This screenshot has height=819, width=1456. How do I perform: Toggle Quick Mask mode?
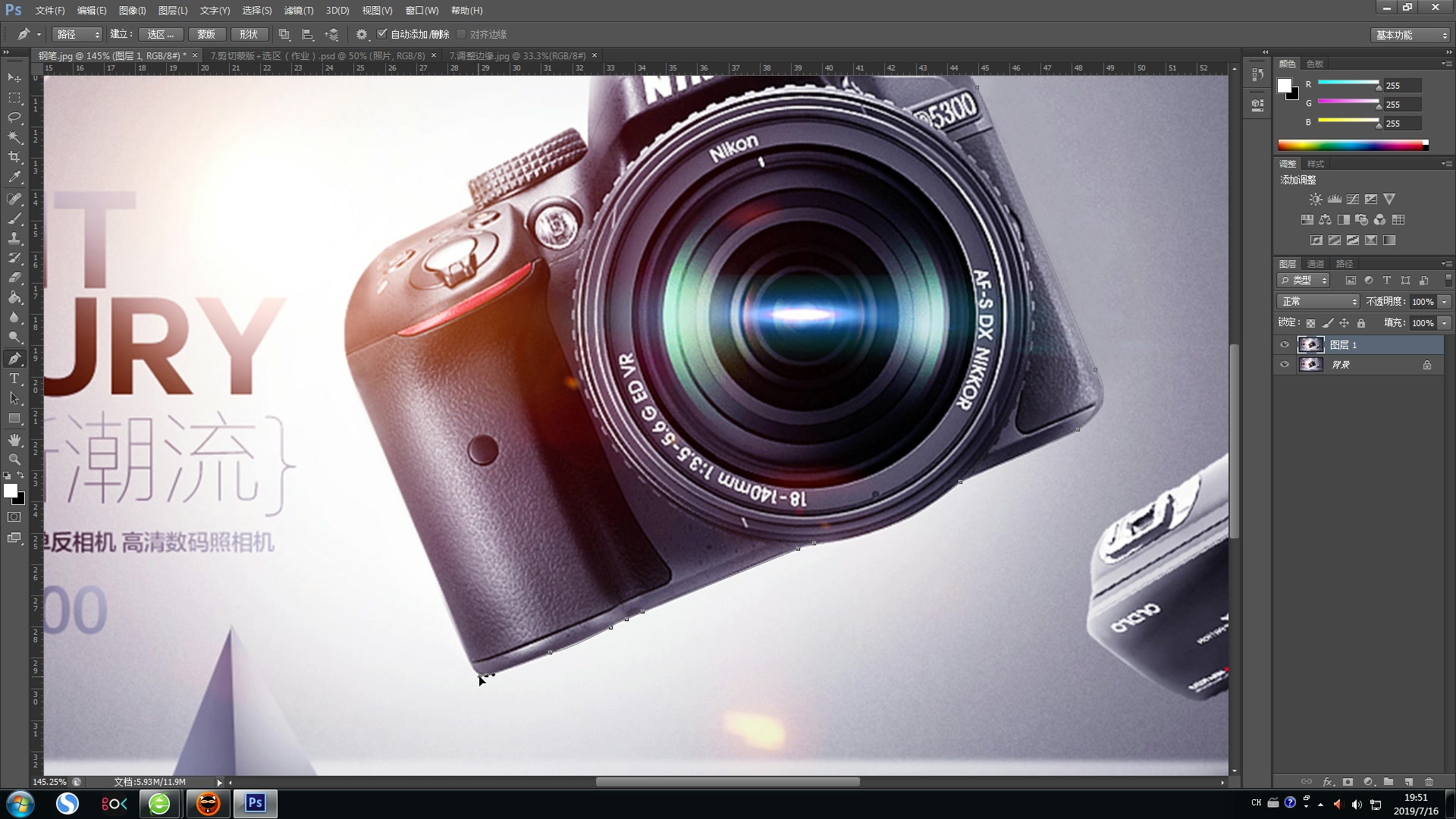point(14,517)
